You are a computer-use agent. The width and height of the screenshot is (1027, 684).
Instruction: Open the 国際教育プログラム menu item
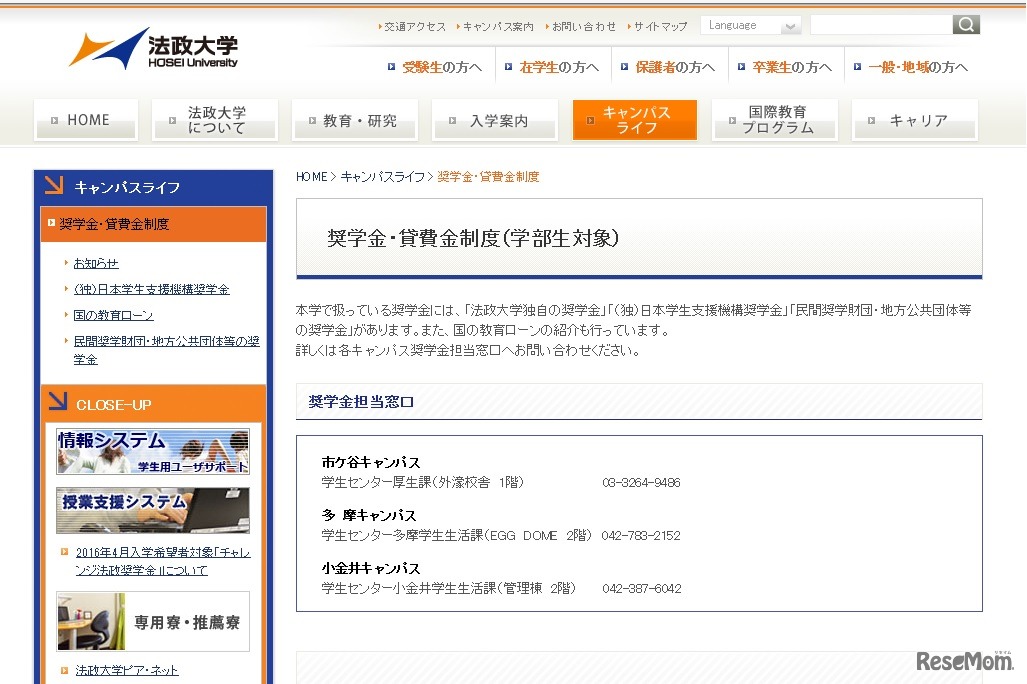[x=774, y=119]
